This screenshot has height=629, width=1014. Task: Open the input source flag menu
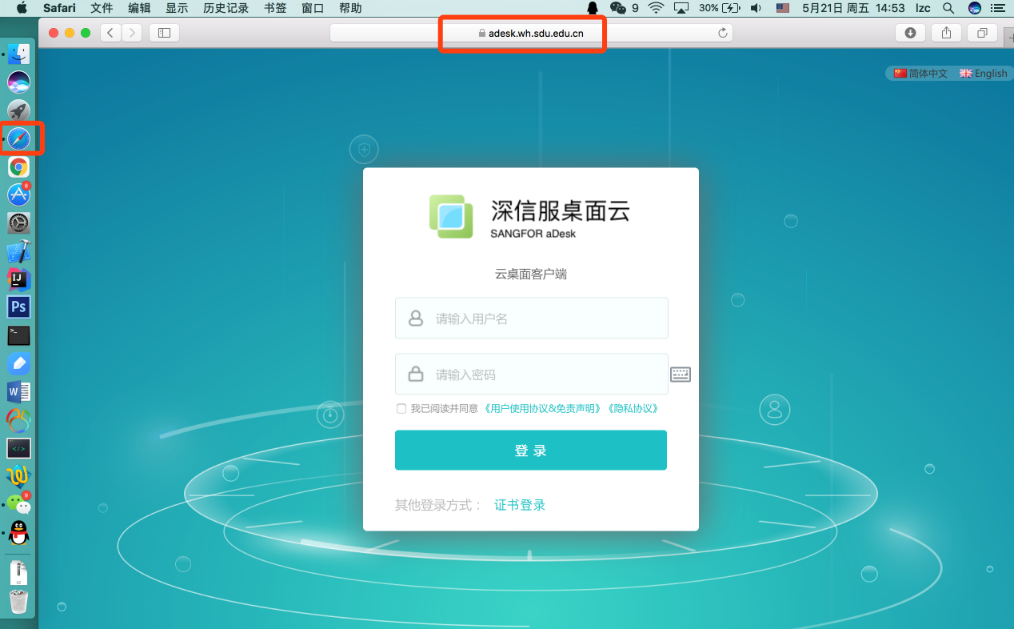point(782,8)
